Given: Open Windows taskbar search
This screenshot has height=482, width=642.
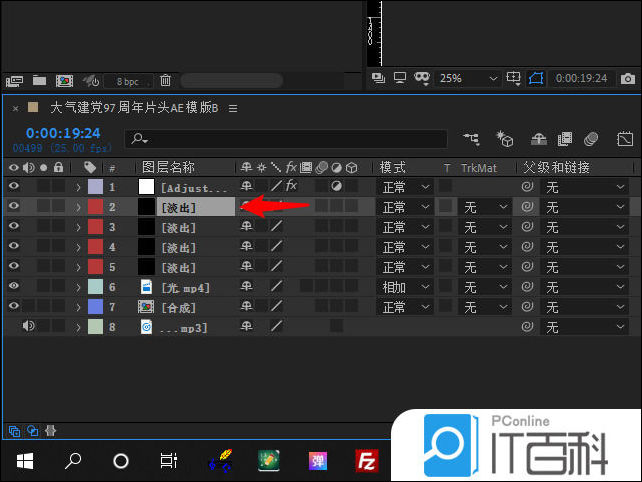Looking at the screenshot, I should click(73, 461).
